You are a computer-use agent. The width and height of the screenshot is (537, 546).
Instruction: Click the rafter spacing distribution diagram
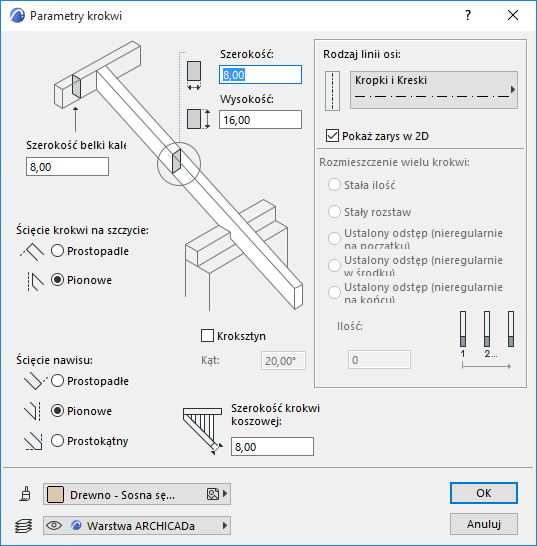(487, 340)
